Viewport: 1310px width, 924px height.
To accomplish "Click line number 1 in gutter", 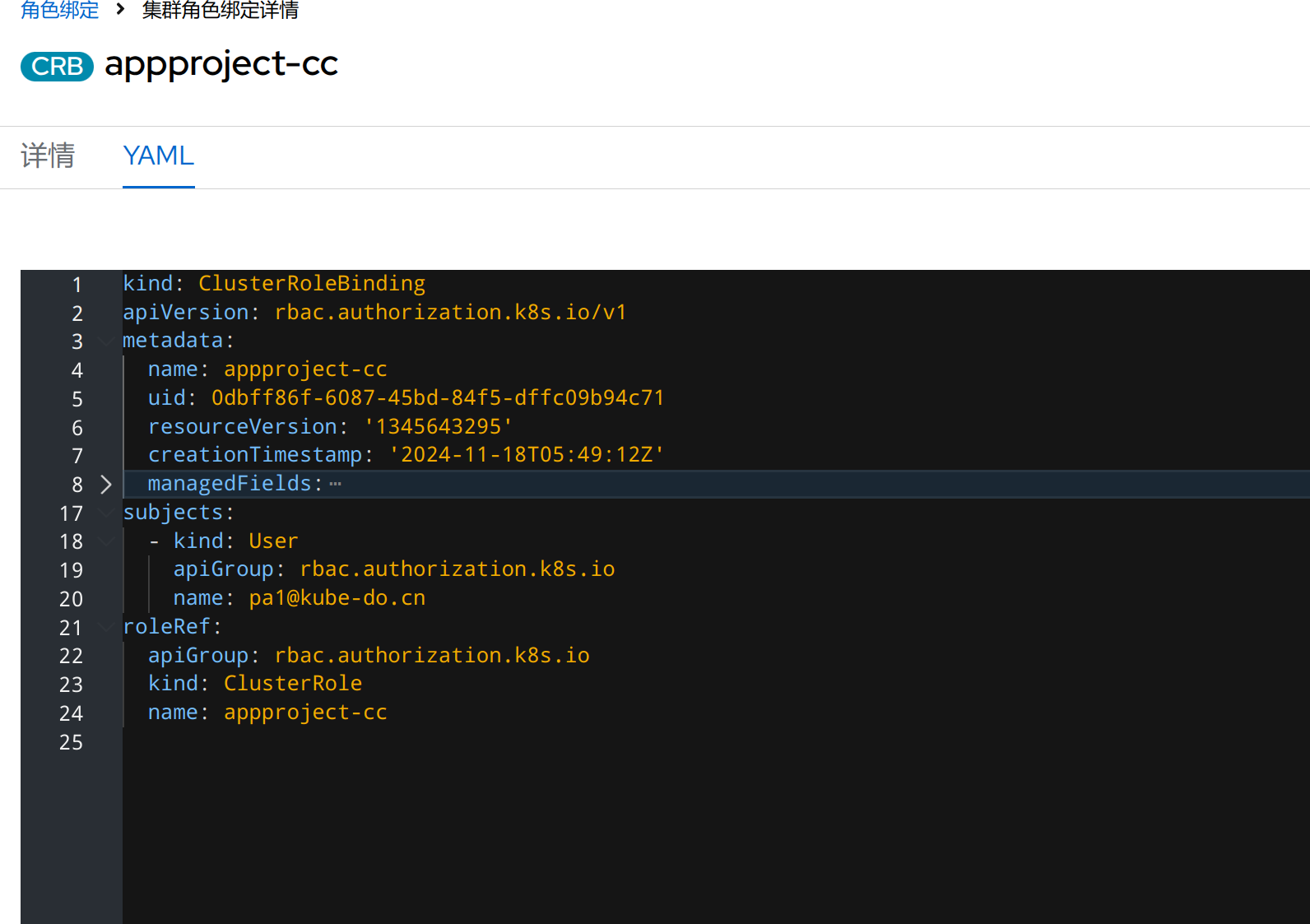I will click(77, 285).
